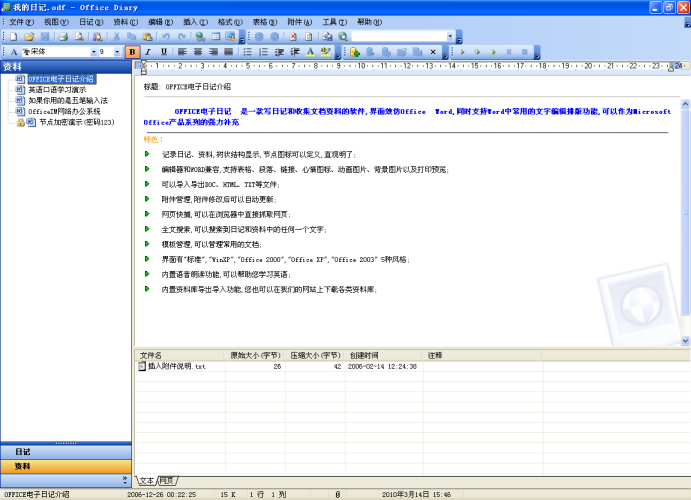Click the green refresh page icon

coord(308,37)
